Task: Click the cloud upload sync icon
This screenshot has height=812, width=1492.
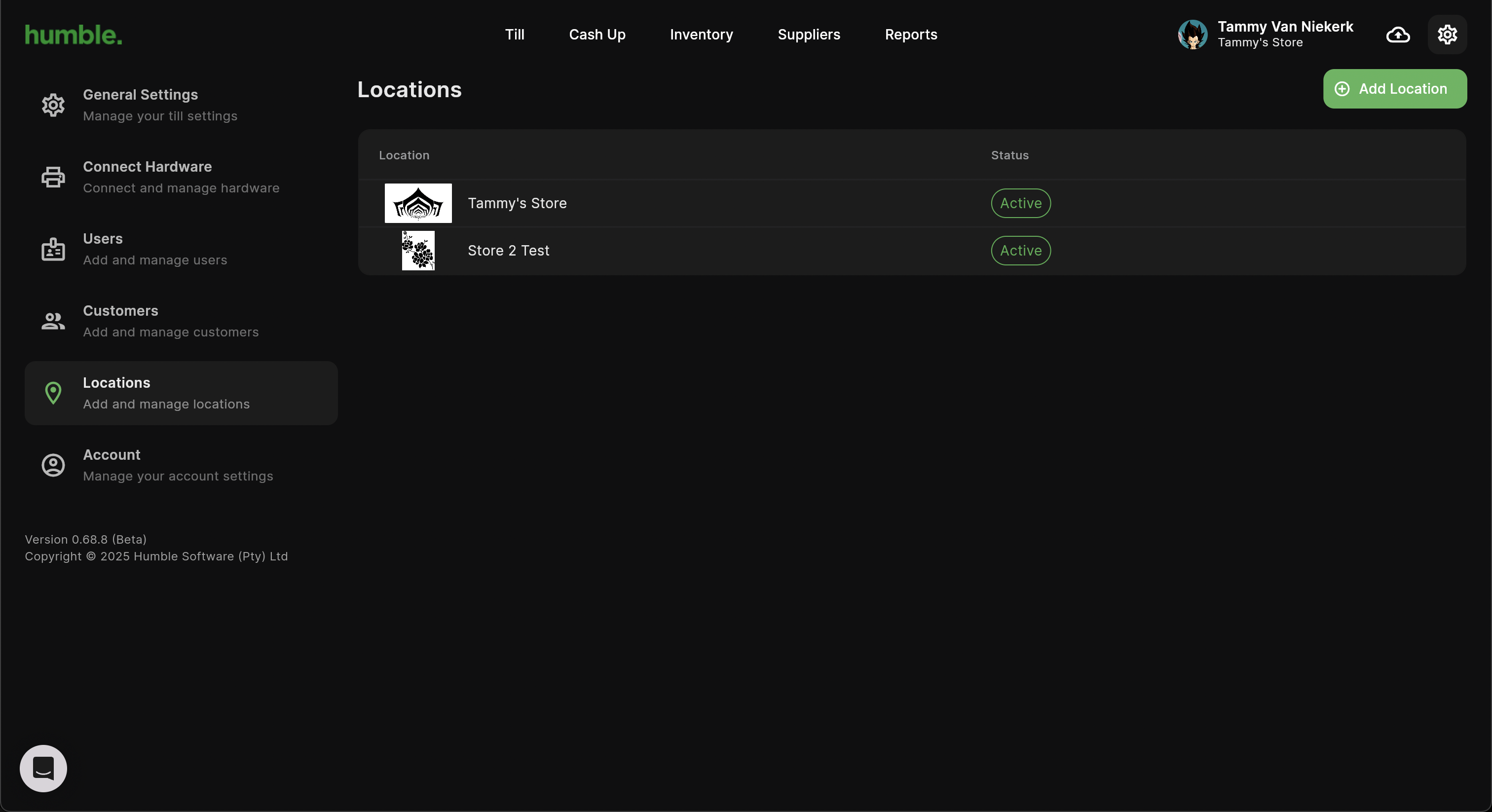Action: coord(1398,34)
